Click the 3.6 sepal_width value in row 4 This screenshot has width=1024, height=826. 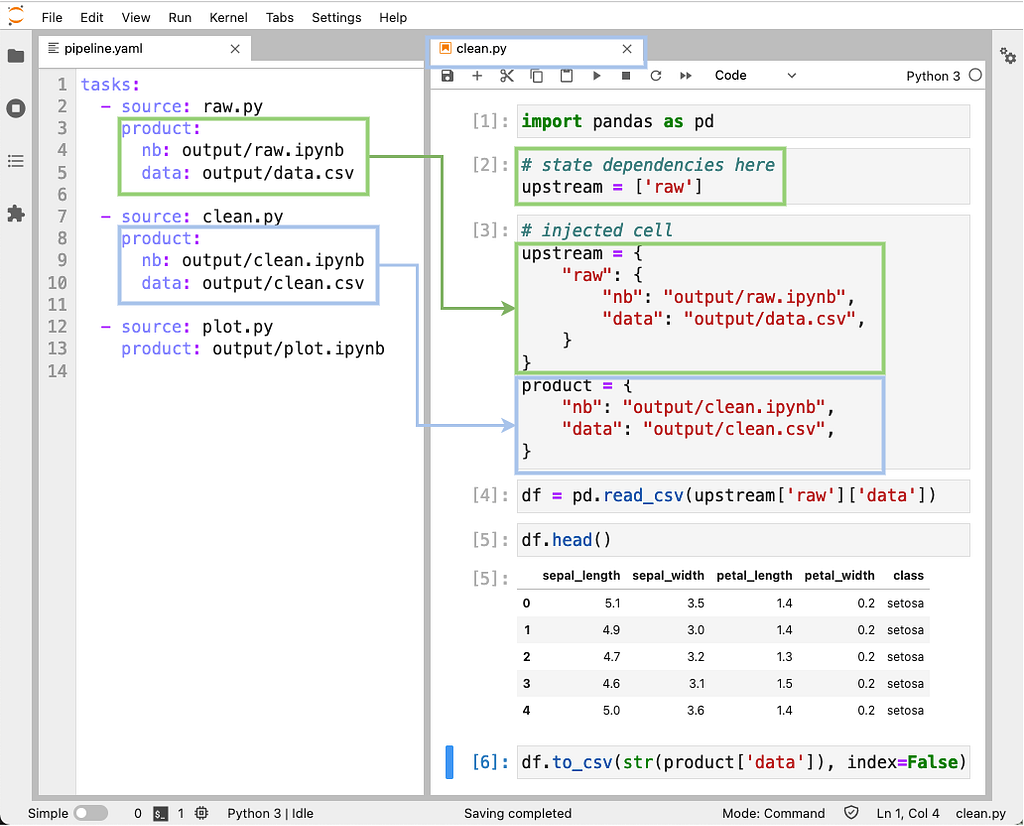(x=696, y=710)
